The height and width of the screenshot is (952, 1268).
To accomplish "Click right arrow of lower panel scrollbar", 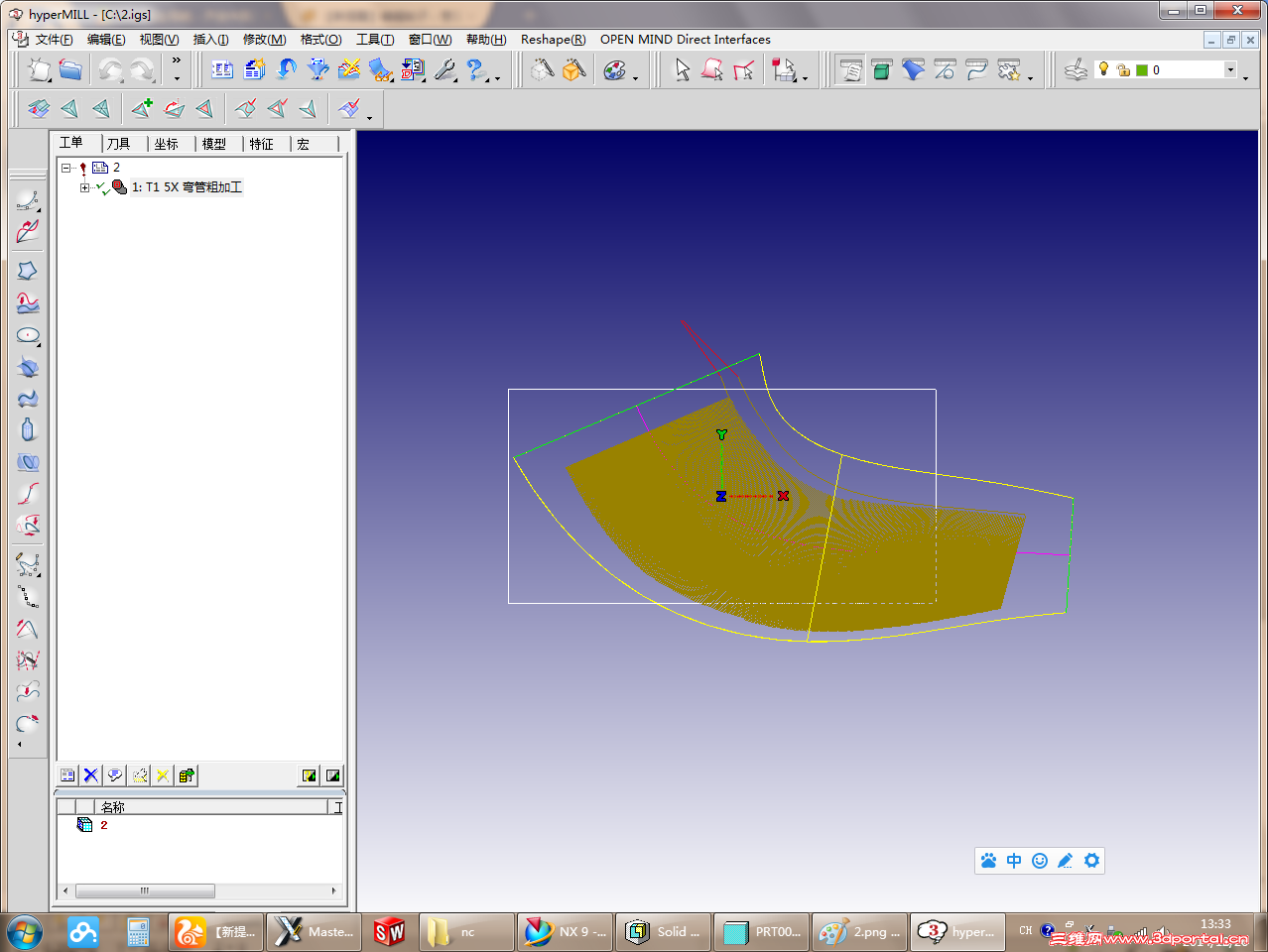I will coord(334,891).
